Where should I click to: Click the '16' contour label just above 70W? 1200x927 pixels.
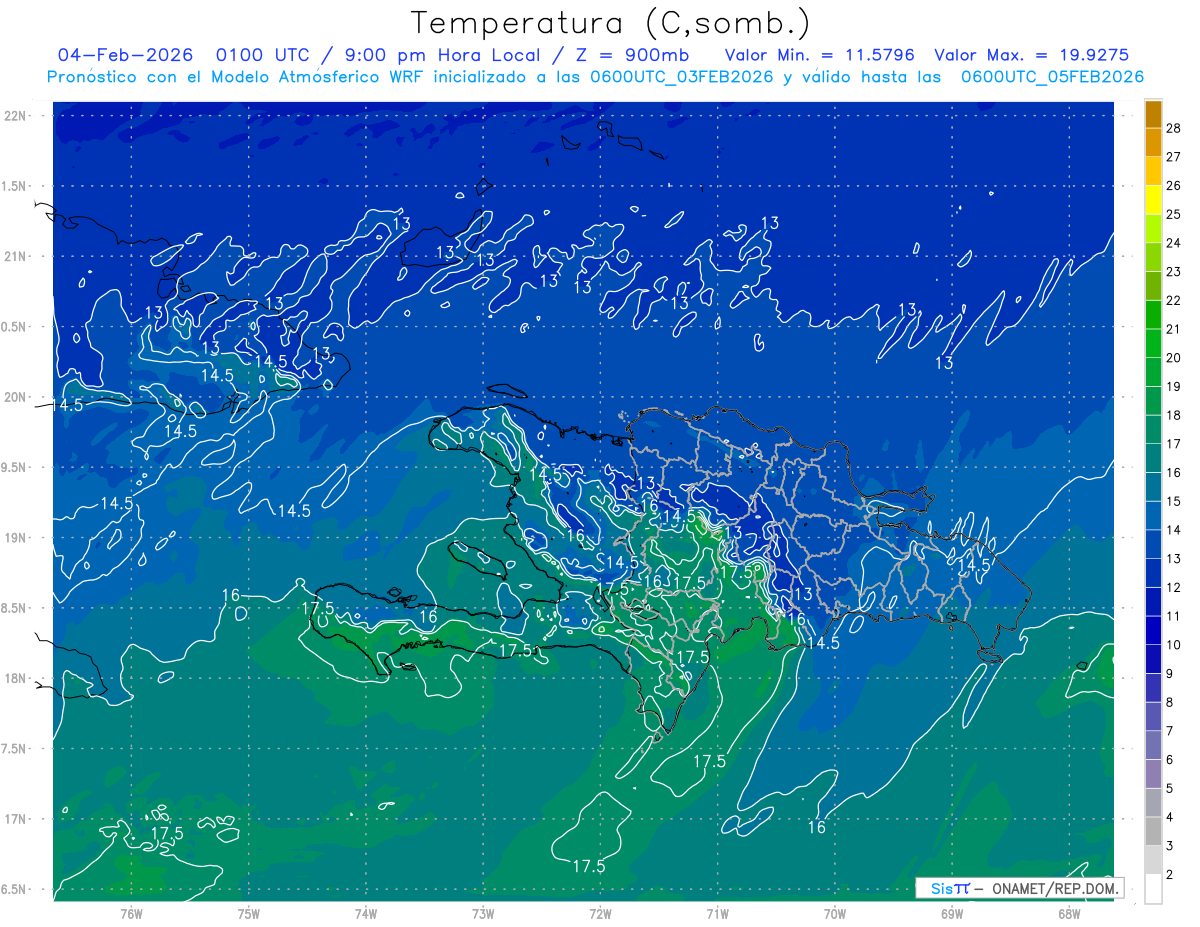pyautogui.click(x=817, y=827)
